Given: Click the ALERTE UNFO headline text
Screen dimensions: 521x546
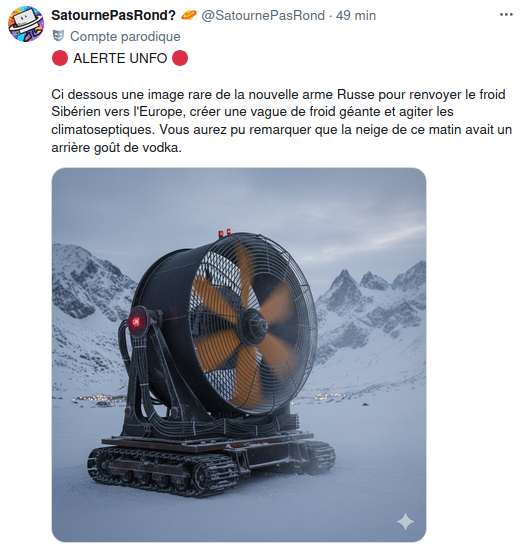Looking at the screenshot, I should click(120, 58).
